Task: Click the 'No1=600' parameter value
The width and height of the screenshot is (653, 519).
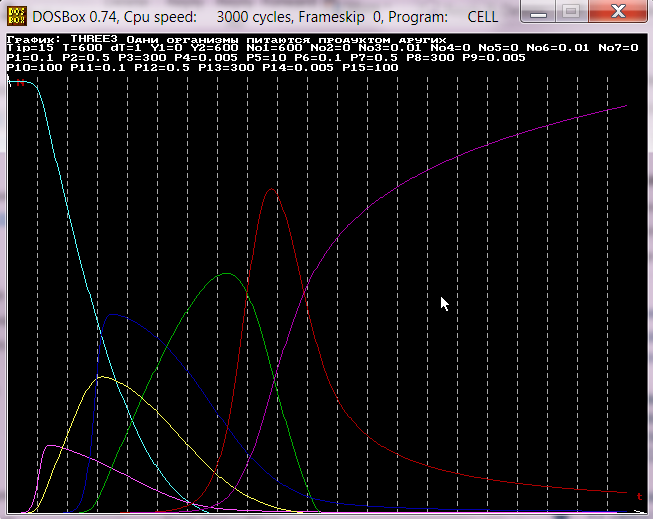Action: (274, 48)
